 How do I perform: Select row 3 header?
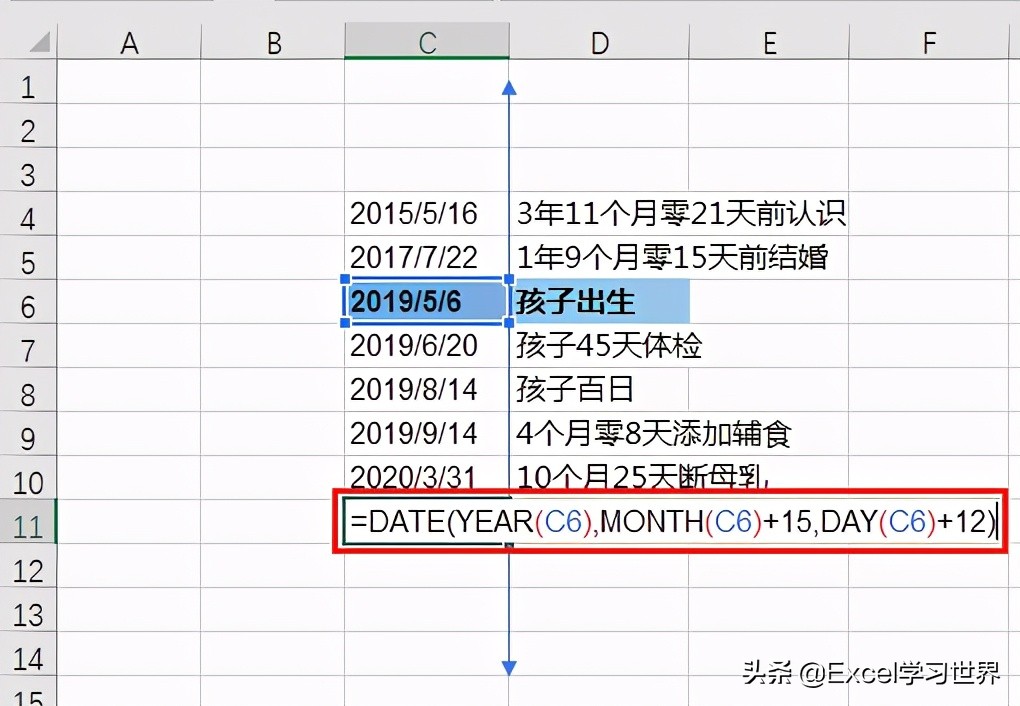pos(28,169)
